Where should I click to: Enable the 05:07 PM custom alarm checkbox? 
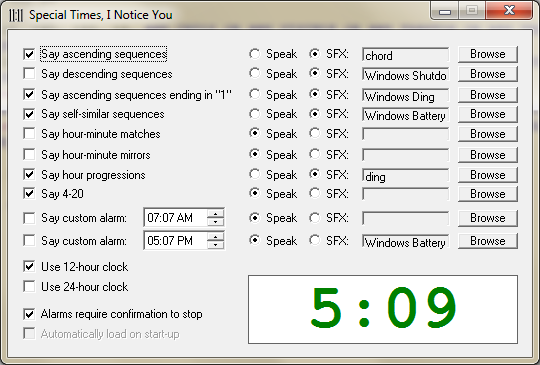(x=29, y=240)
